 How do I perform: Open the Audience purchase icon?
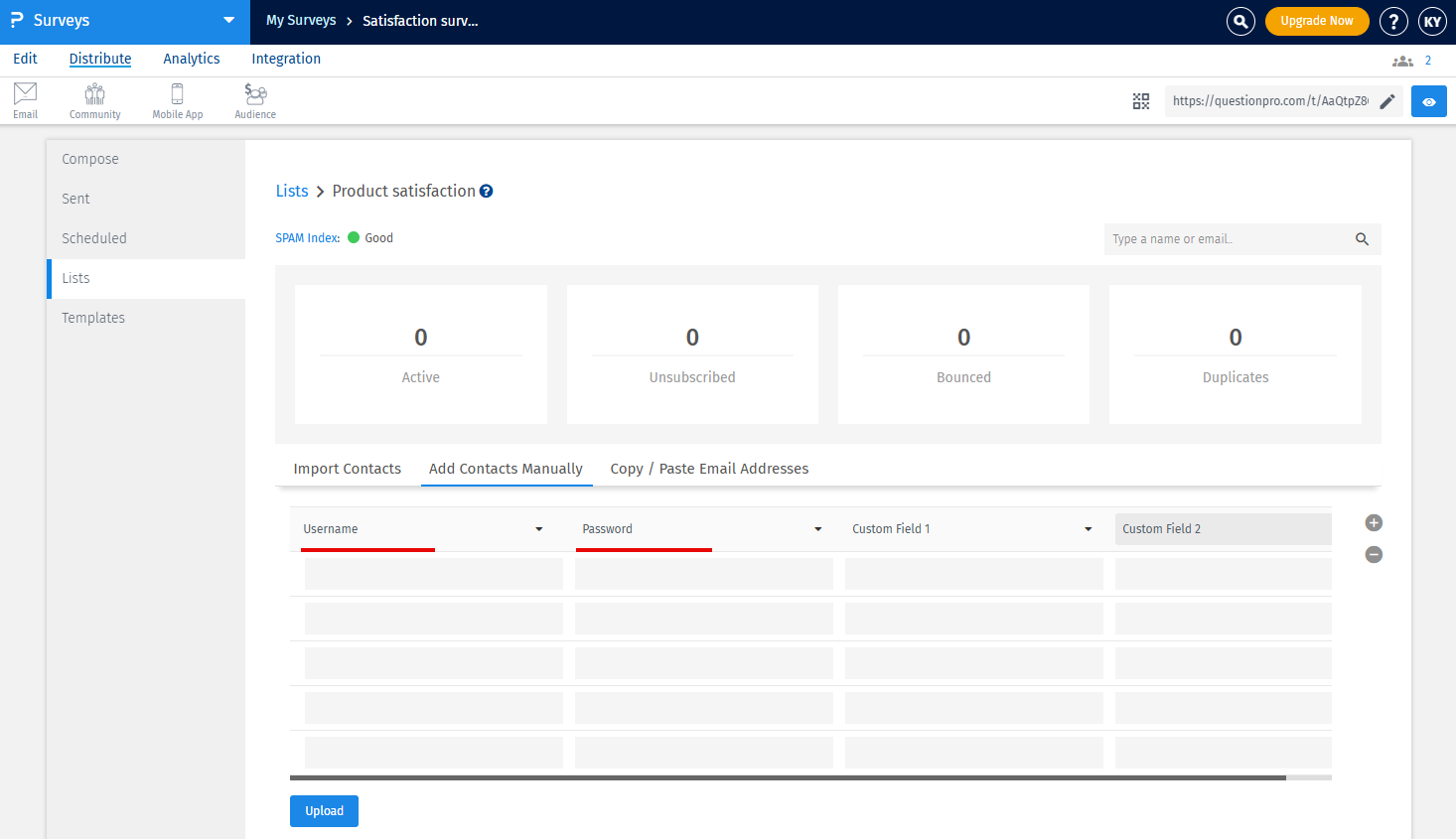(x=255, y=100)
